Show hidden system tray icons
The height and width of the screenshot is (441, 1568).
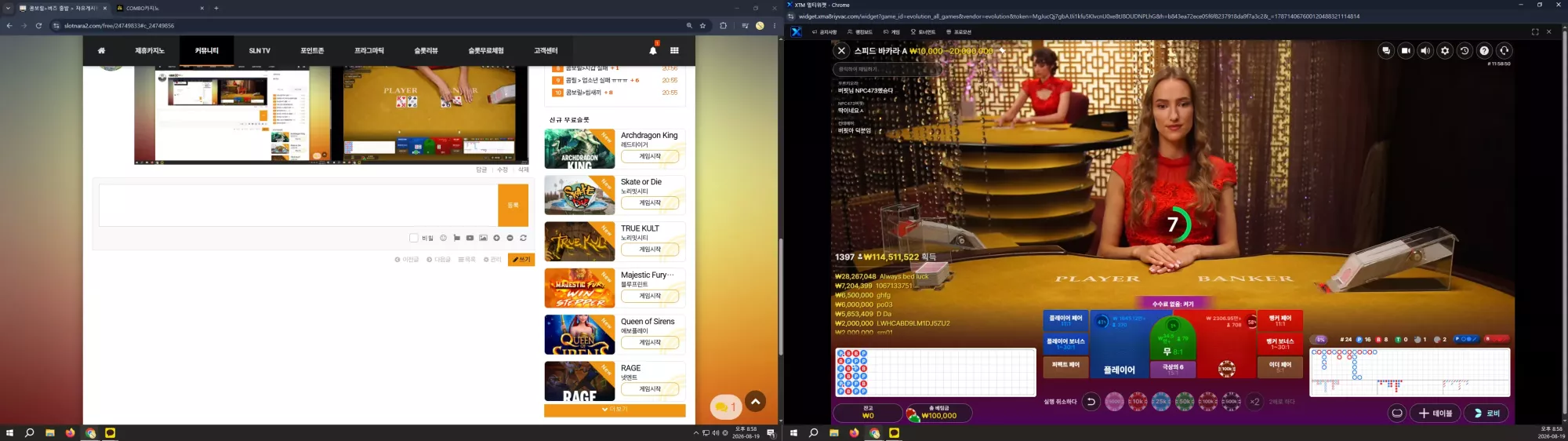pyautogui.click(x=695, y=432)
